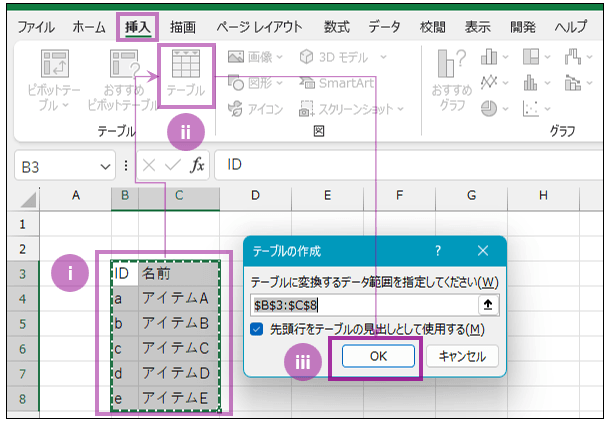Click キャンセル in the dialog
Image resolution: width=611 pixels, height=427 pixels.
click(x=463, y=356)
